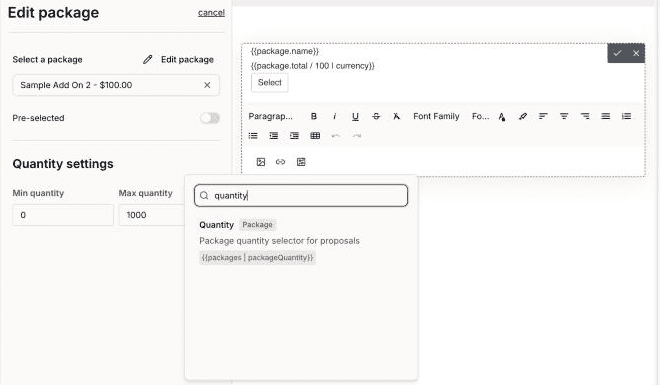Click the Package tag label
Screen dimensions: 660x385
pos(257,225)
